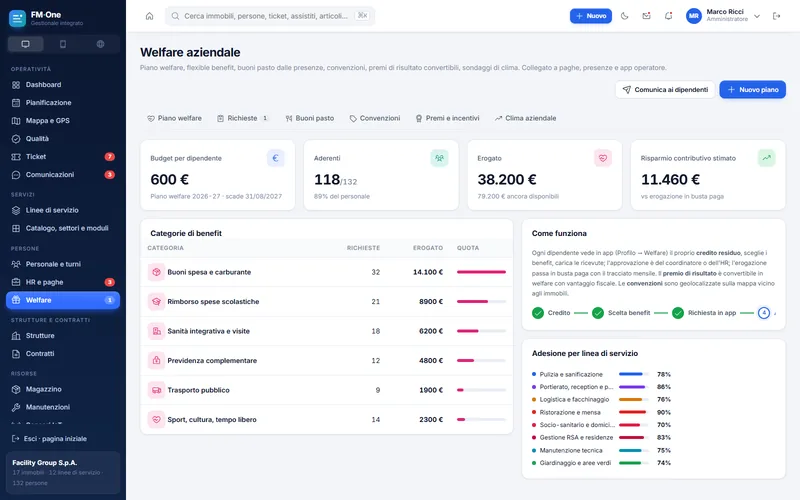Click the Ticket badge showing 7

tap(109, 157)
